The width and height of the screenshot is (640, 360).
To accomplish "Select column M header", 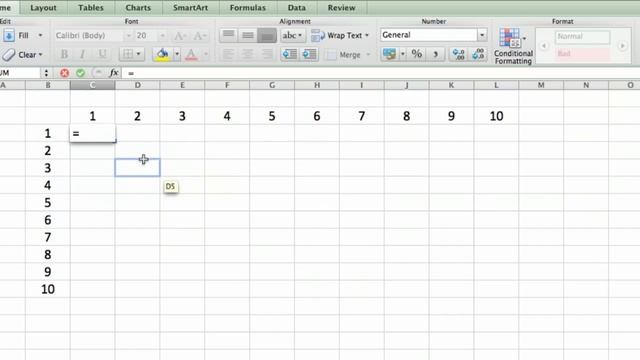I will pyautogui.click(x=541, y=85).
